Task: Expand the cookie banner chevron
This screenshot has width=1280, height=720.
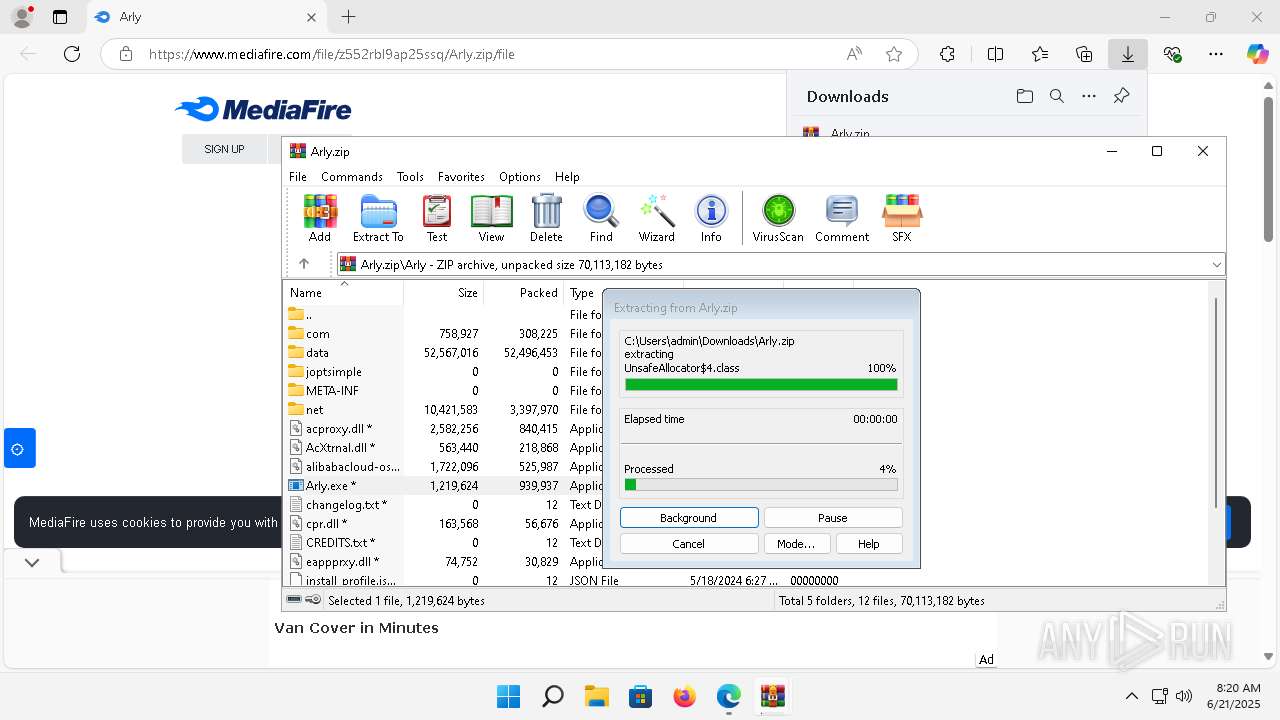Action: coord(32,562)
